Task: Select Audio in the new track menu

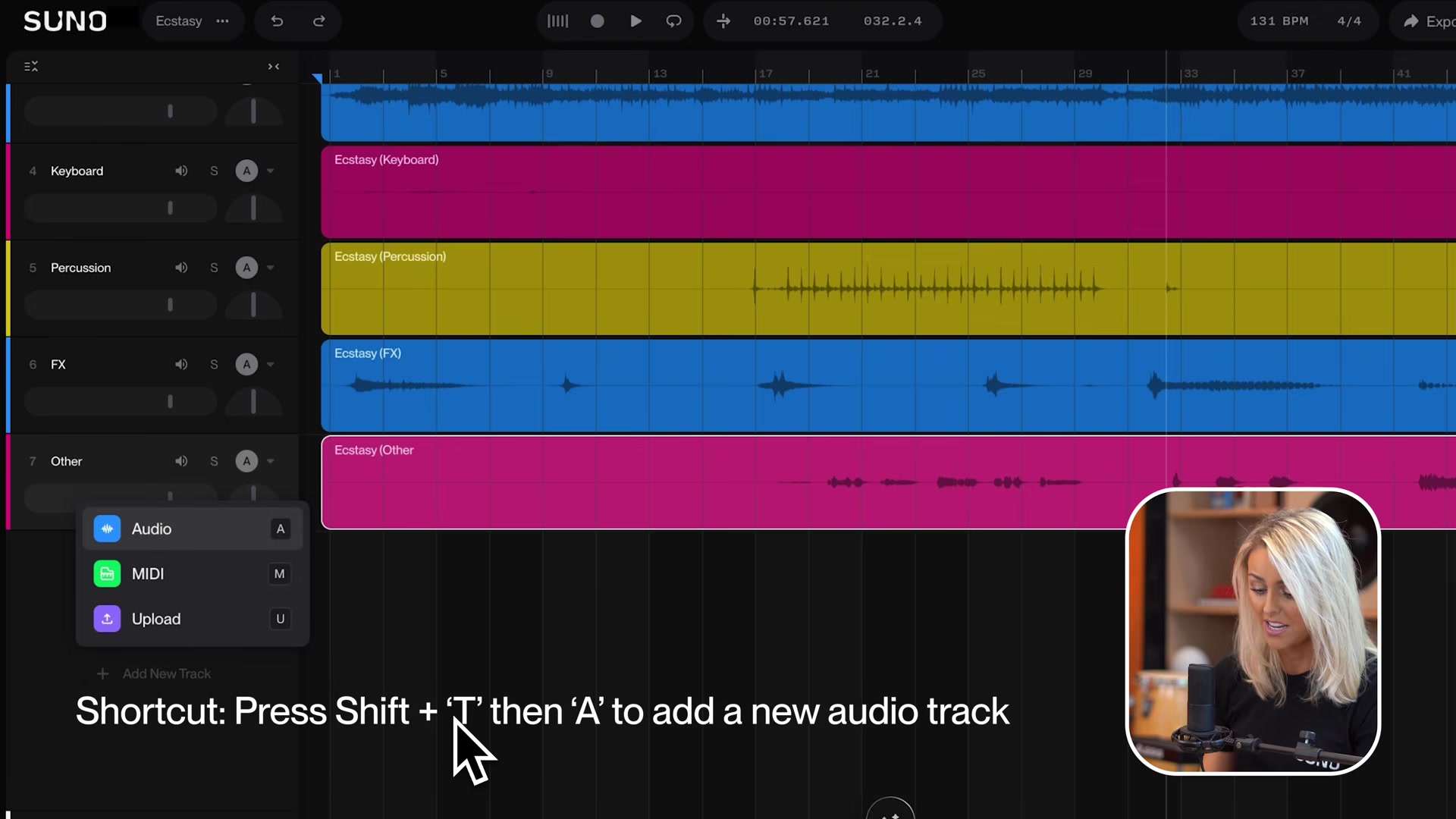Action: pyautogui.click(x=193, y=529)
